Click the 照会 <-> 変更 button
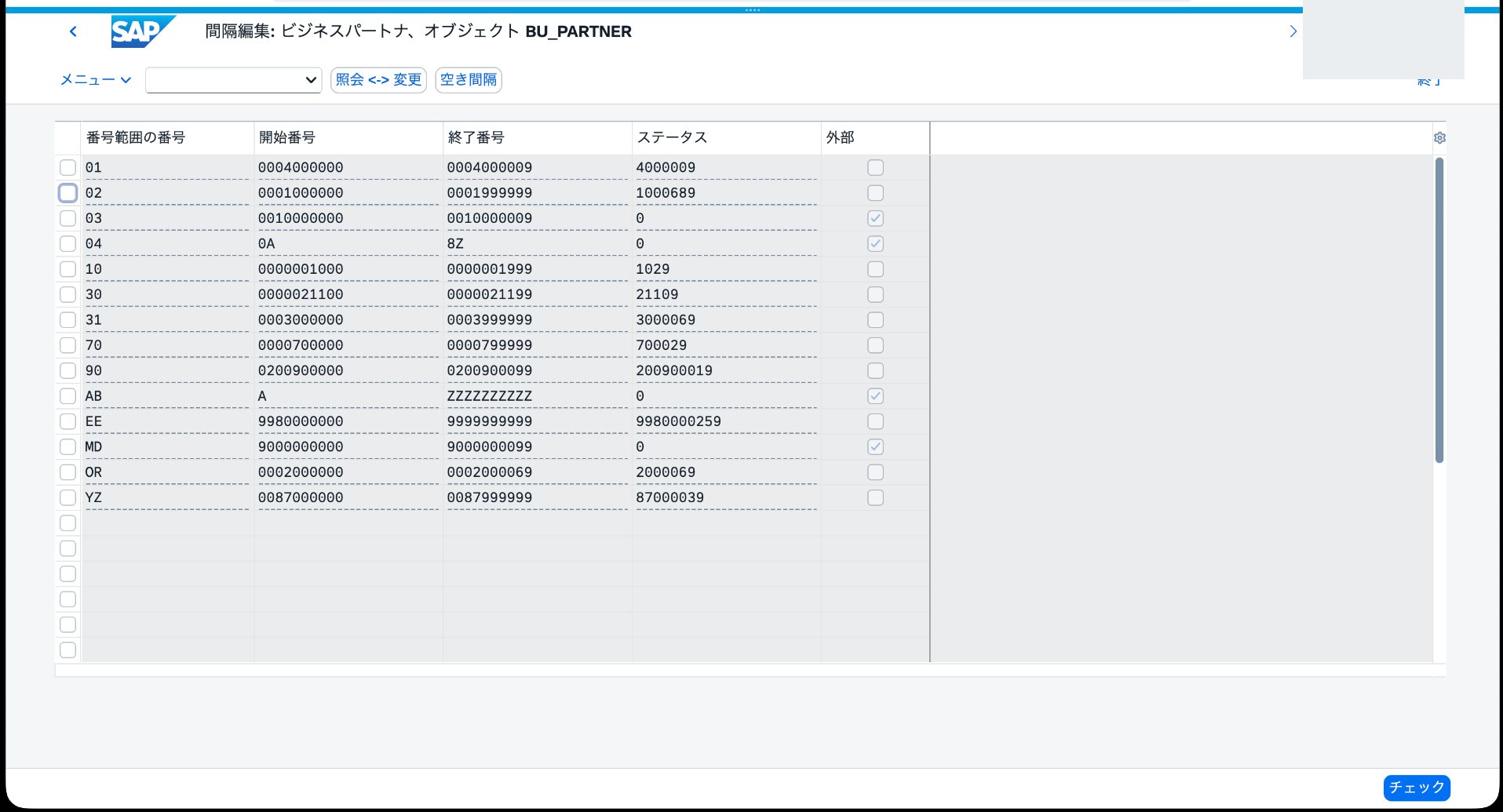This screenshot has height=812, width=1503. click(x=378, y=80)
